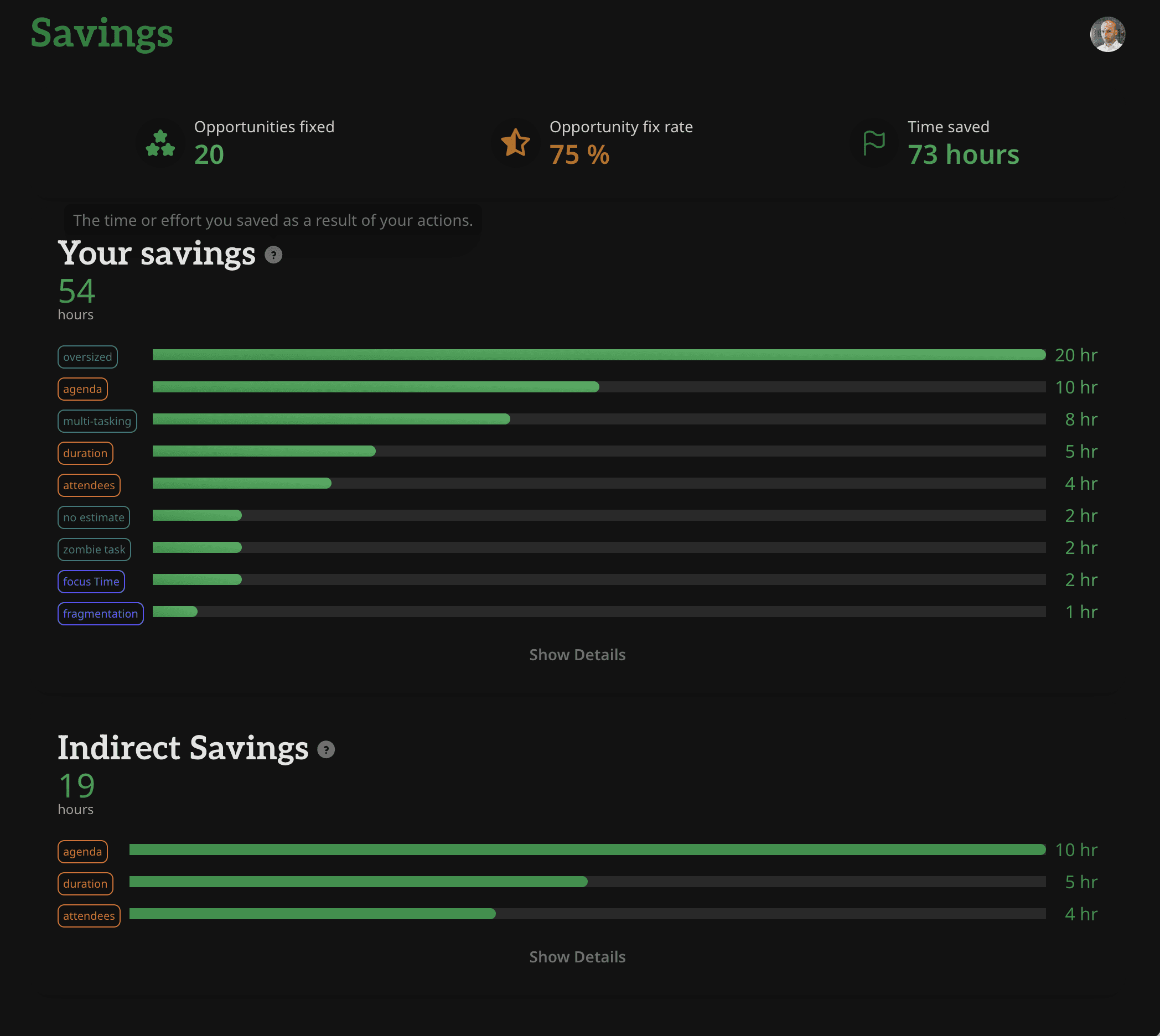Image resolution: width=1160 pixels, height=1036 pixels.
Task: Toggle the agenda filter pill
Action: [82, 389]
